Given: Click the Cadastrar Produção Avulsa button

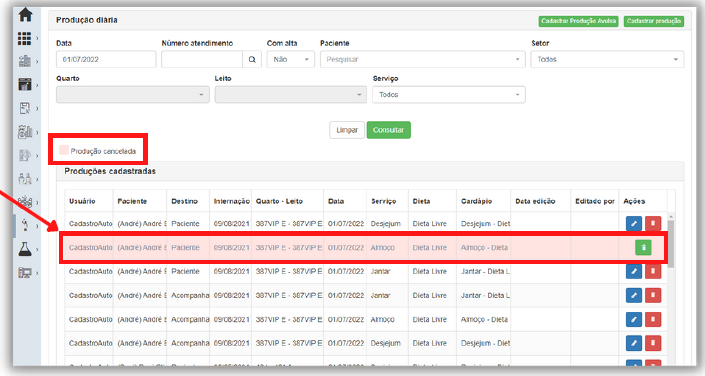Looking at the screenshot, I should [x=578, y=21].
